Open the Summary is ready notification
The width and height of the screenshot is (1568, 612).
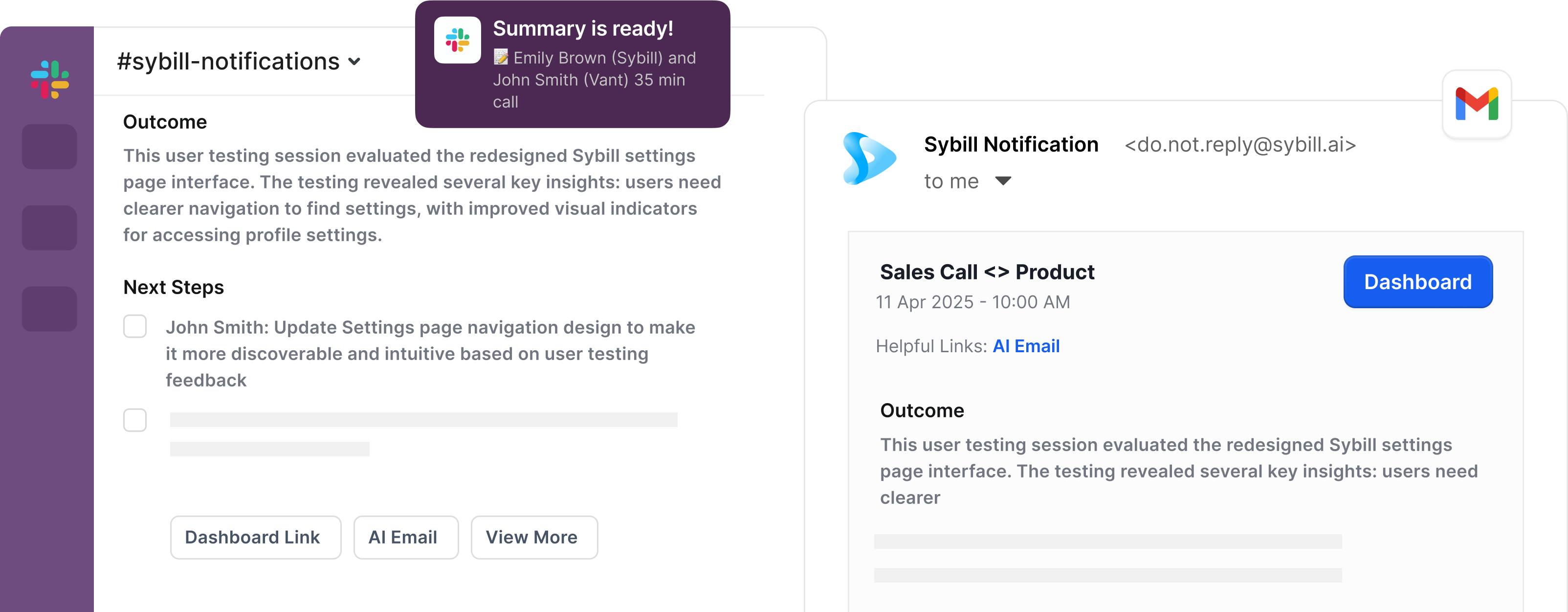coord(582,29)
